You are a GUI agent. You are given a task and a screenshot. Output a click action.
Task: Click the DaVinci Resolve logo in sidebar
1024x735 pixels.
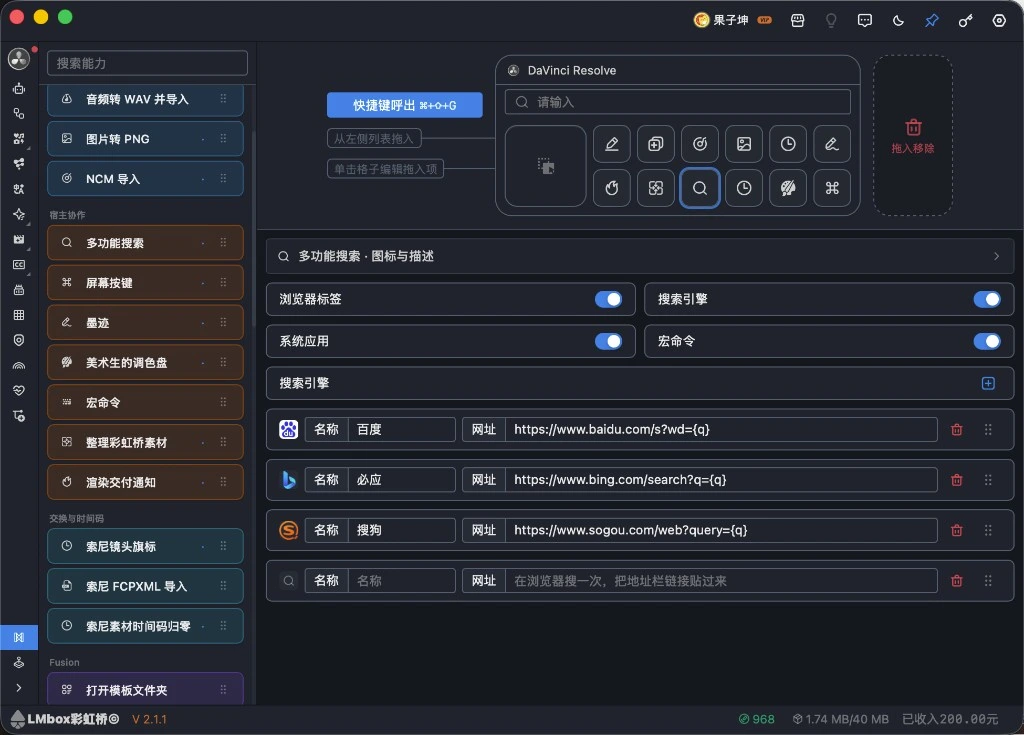(19, 59)
